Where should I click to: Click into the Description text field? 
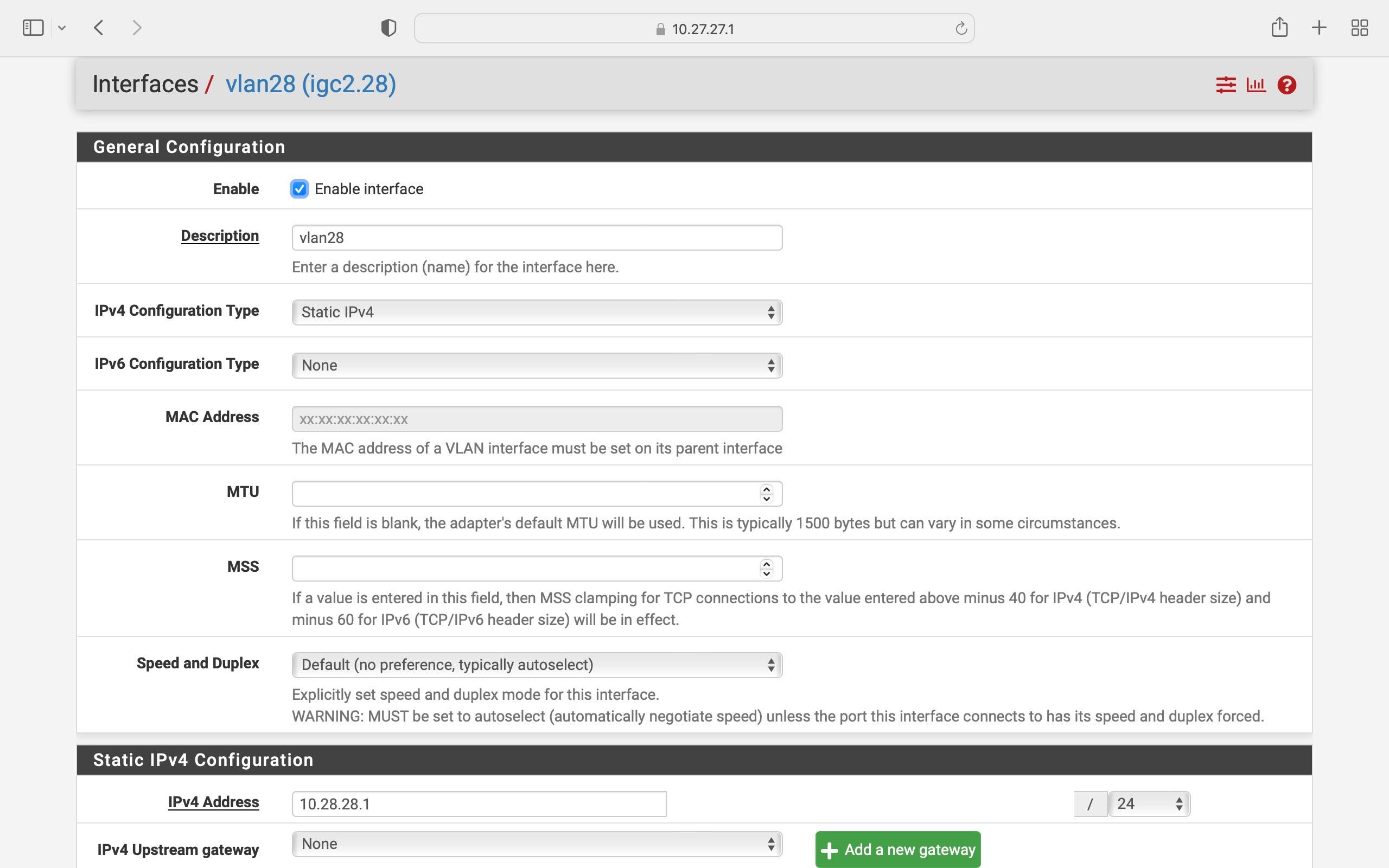point(536,238)
